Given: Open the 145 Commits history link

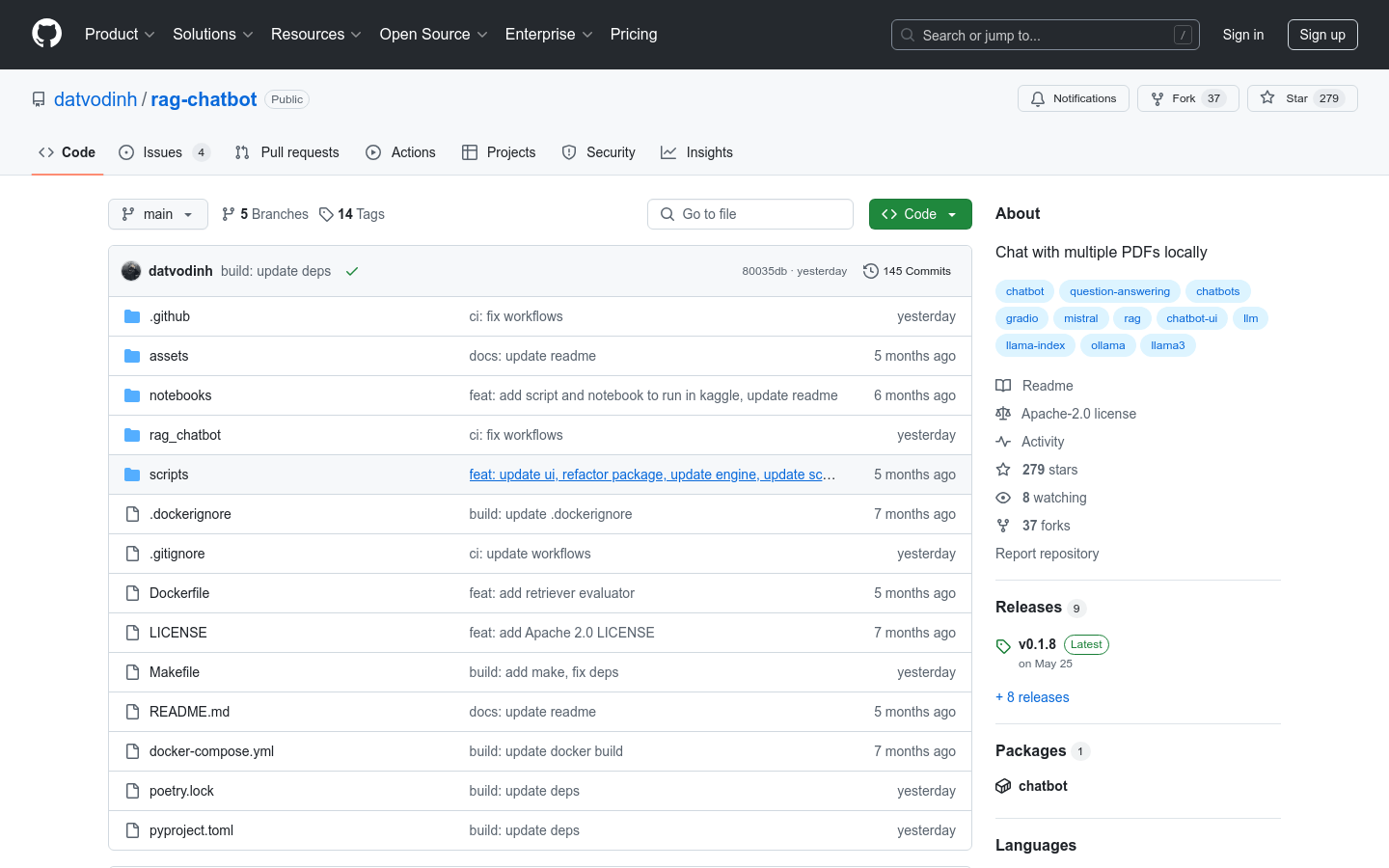Looking at the screenshot, I should coord(907,271).
